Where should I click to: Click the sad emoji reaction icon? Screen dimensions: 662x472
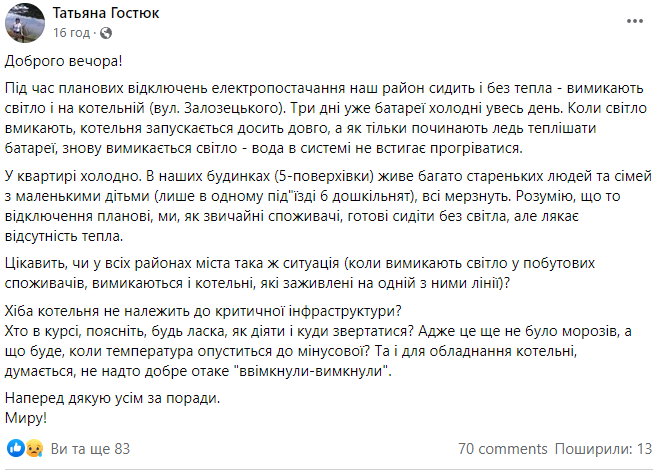coord(33,448)
